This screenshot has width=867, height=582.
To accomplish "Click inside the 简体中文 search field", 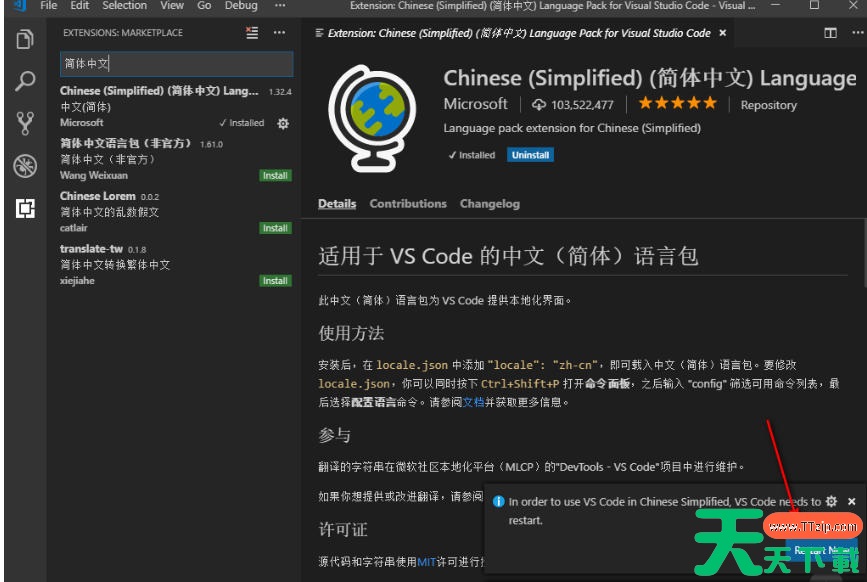I will (x=176, y=63).
